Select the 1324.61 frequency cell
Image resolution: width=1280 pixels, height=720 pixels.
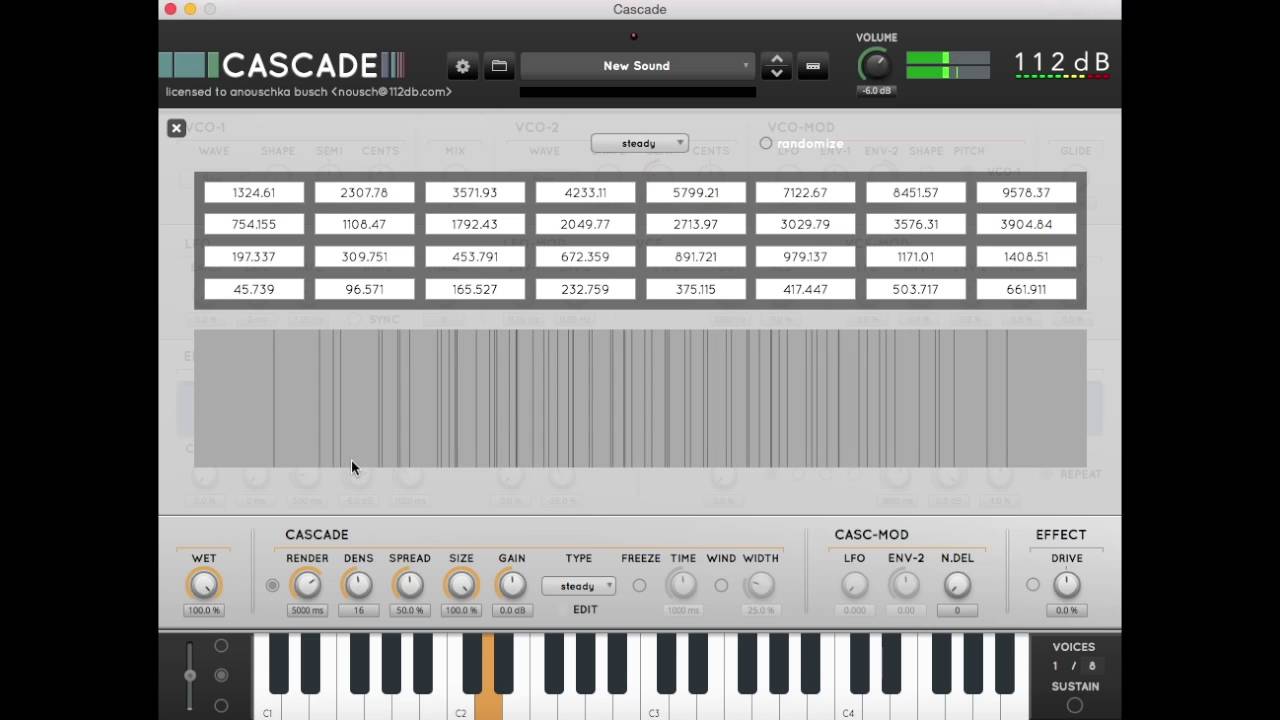tap(254, 192)
